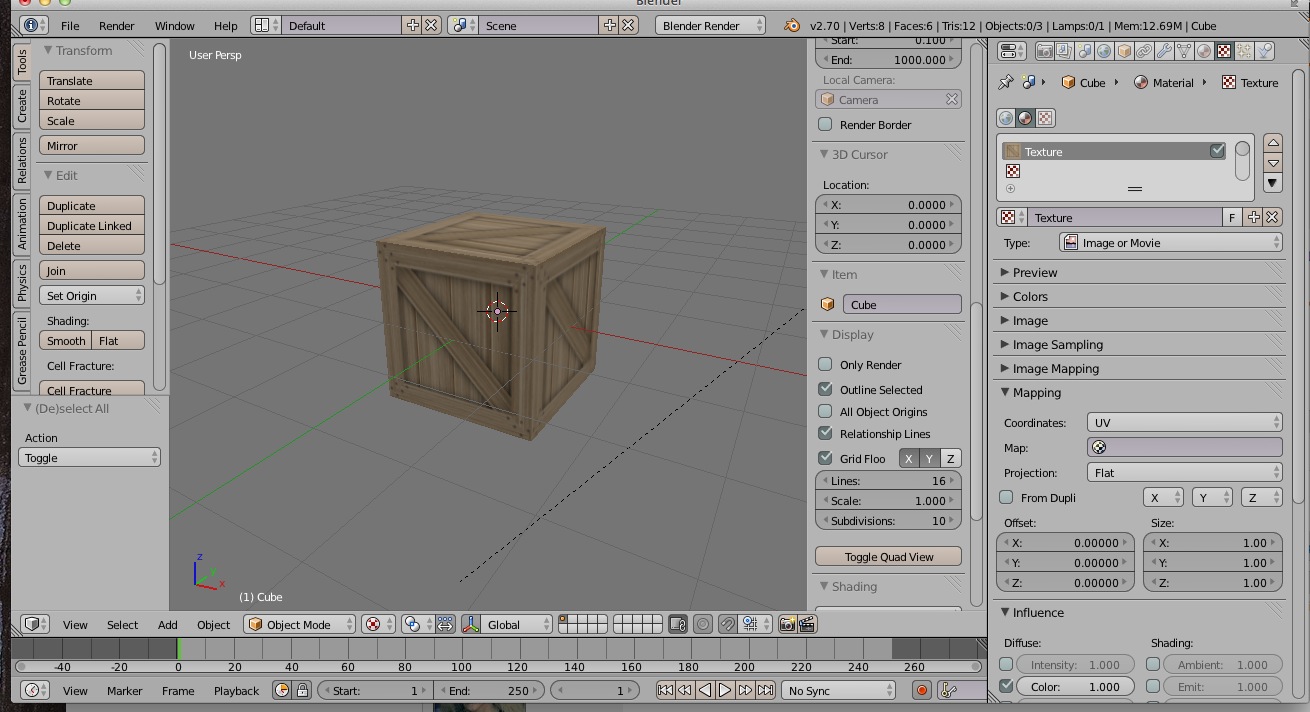Viewport: 1310px width, 712px height.
Task: Open the Particles properties tab (sparkles icon)
Action: tap(1244, 51)
